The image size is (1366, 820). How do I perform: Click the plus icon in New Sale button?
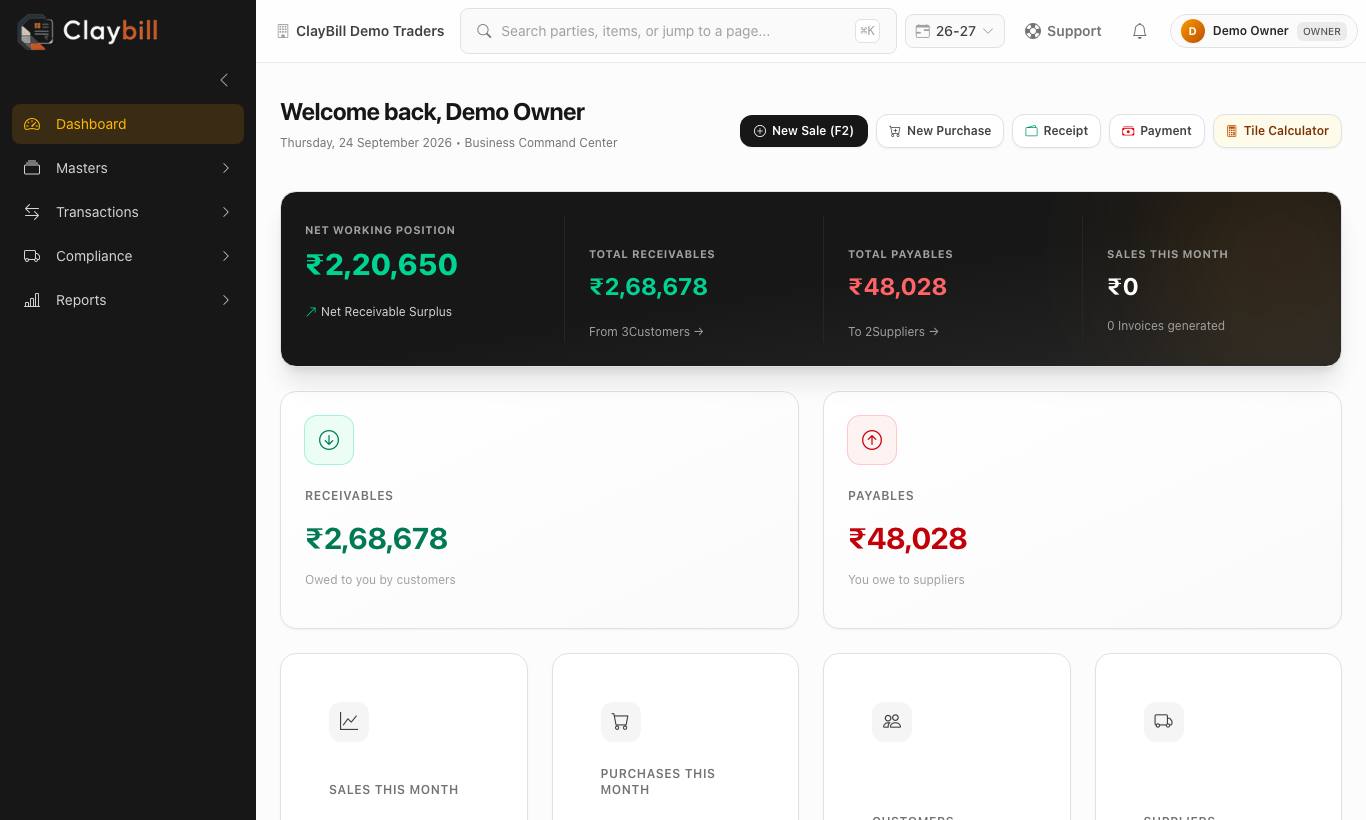759,131
